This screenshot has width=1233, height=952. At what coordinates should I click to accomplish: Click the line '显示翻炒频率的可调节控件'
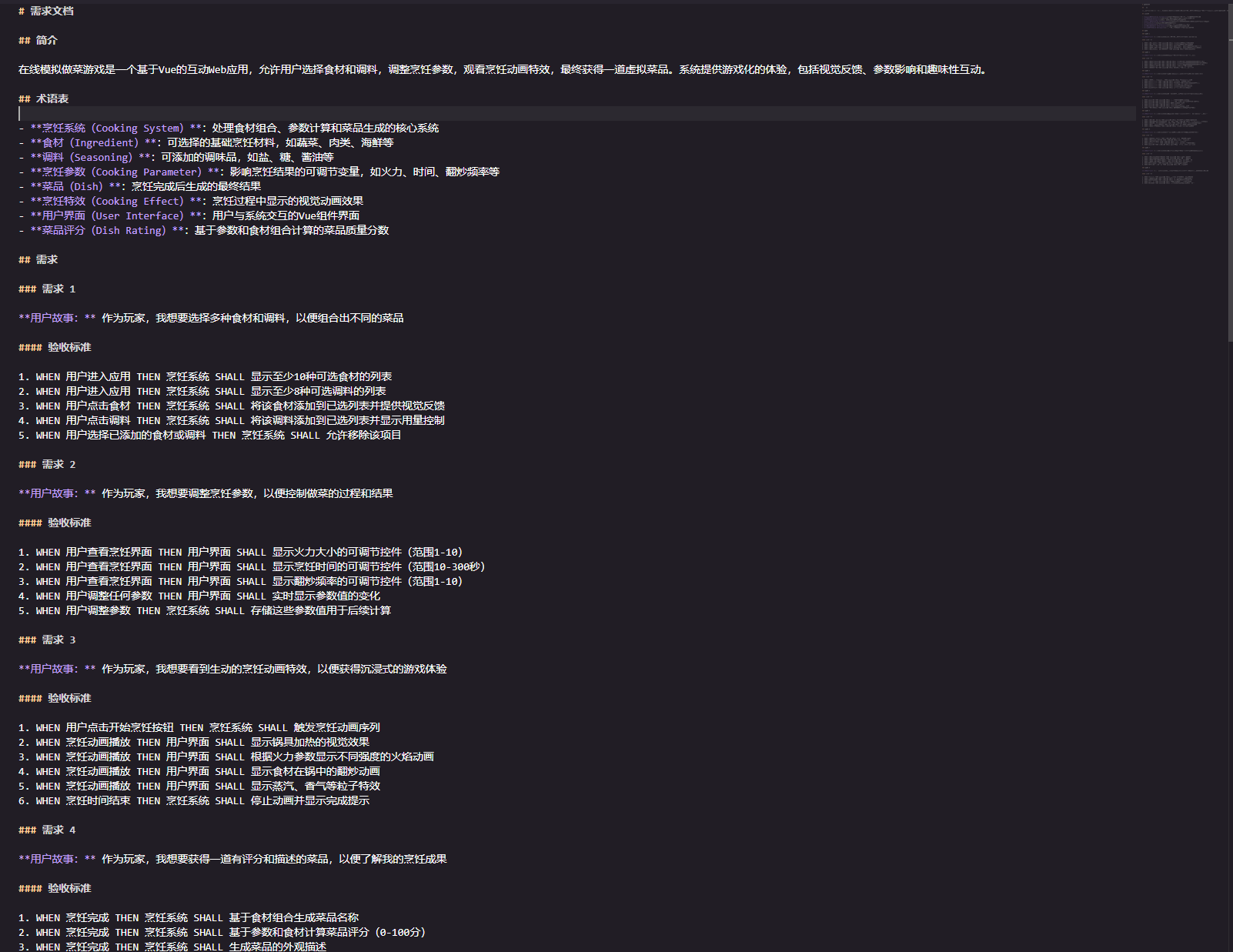click(x=241, y=581)
